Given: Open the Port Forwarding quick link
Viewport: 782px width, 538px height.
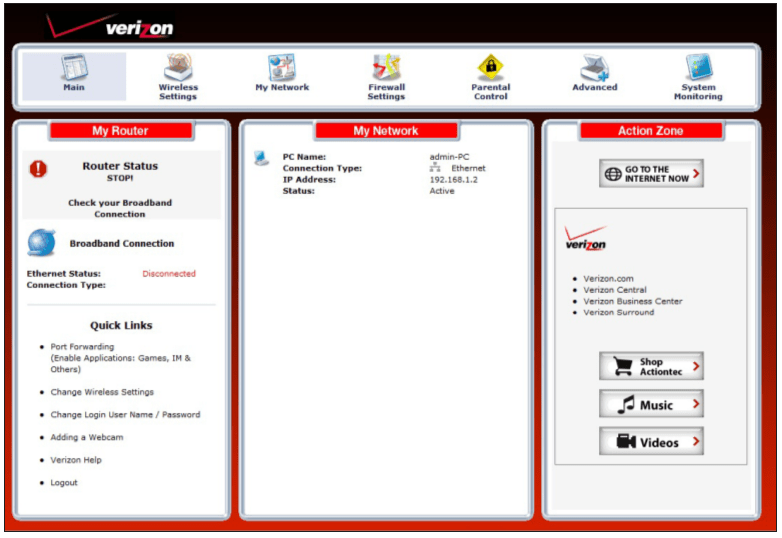Looking at the screenshot, I should pos(82,347).
